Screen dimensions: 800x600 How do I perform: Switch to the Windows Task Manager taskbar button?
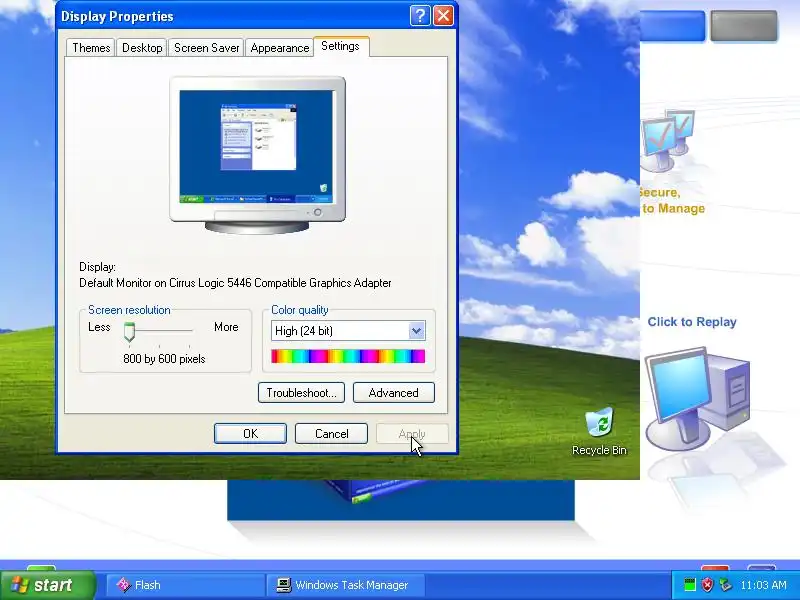(346, 585)
